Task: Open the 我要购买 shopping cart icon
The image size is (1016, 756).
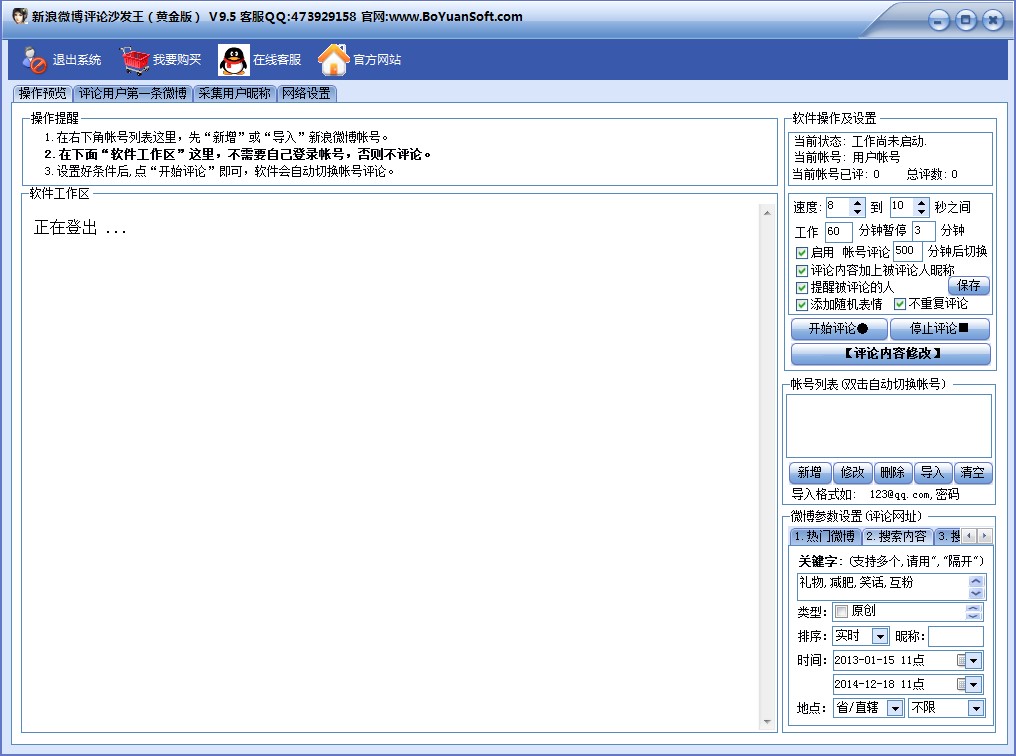Action: coord(135,60)
